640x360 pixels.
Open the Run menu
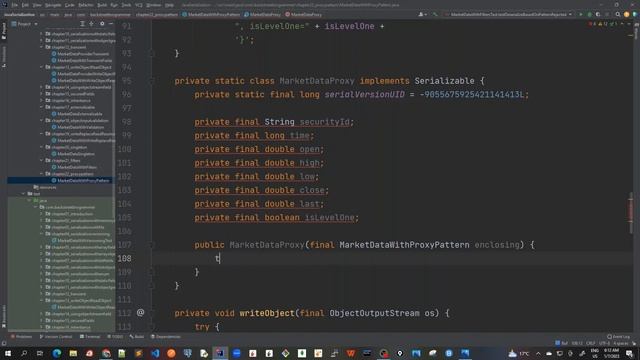click(x=114, y=5)
